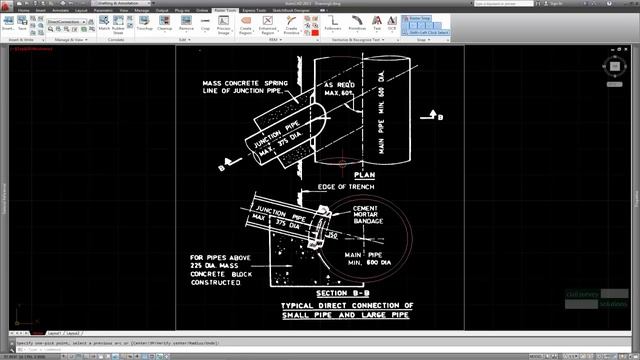Switch to the Annotate ribbon tab
Screen dimensions: 640x360
click(x=60, y=10)
